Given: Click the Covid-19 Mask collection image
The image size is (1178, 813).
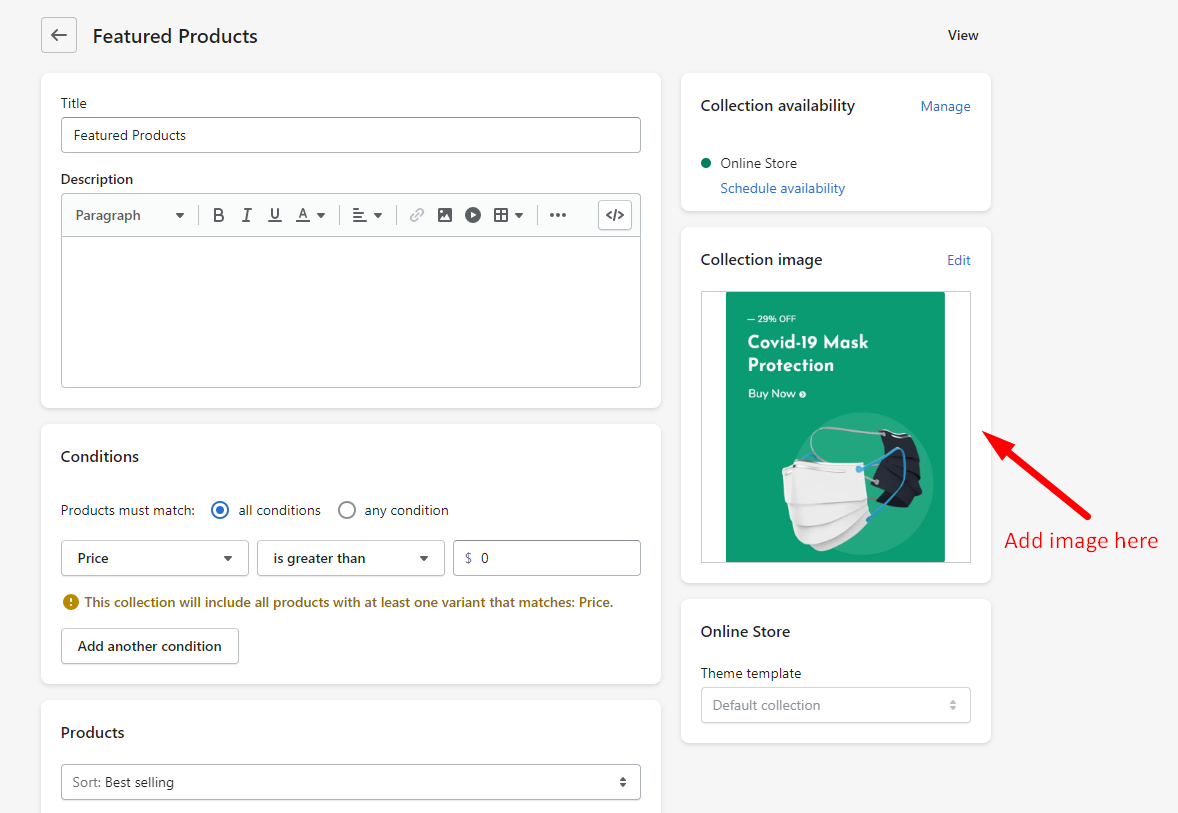Looking at the screenshot, I should click(835, 427).
